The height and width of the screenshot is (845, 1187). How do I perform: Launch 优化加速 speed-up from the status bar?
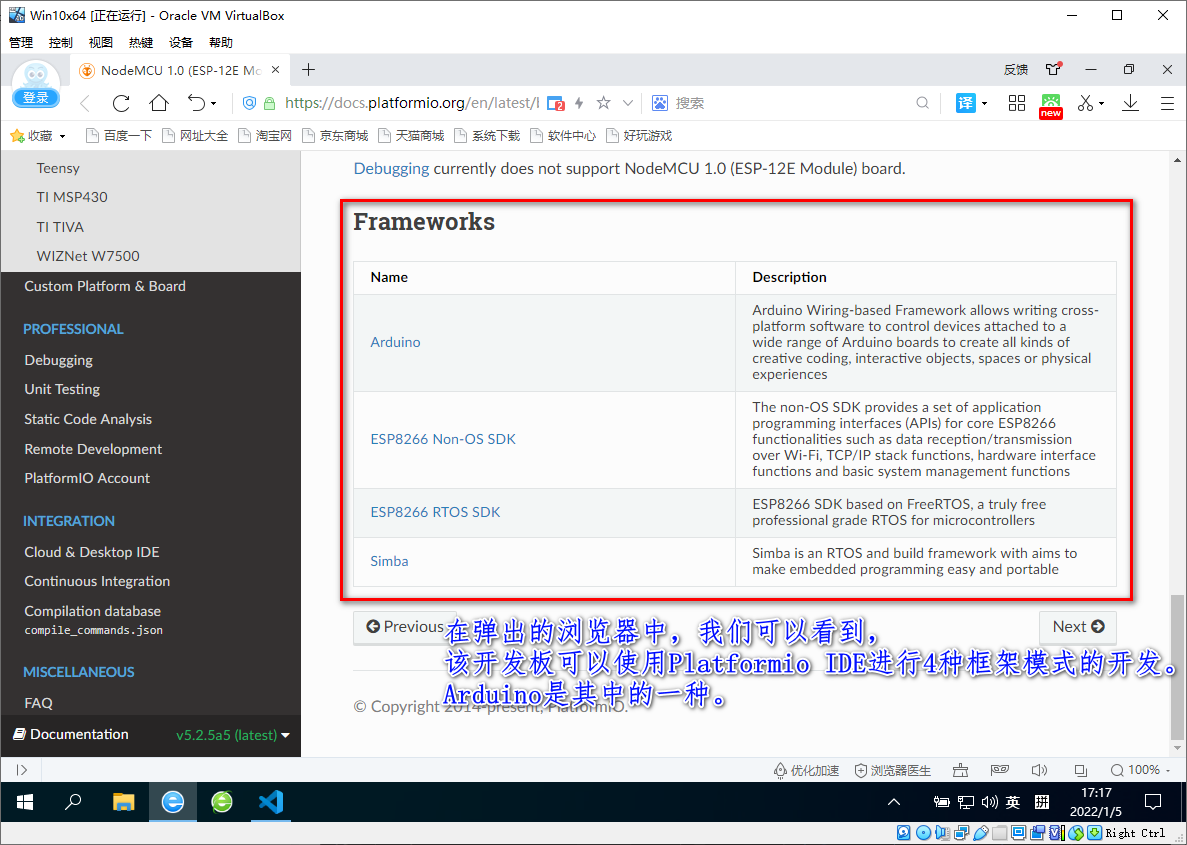point(806,771)
